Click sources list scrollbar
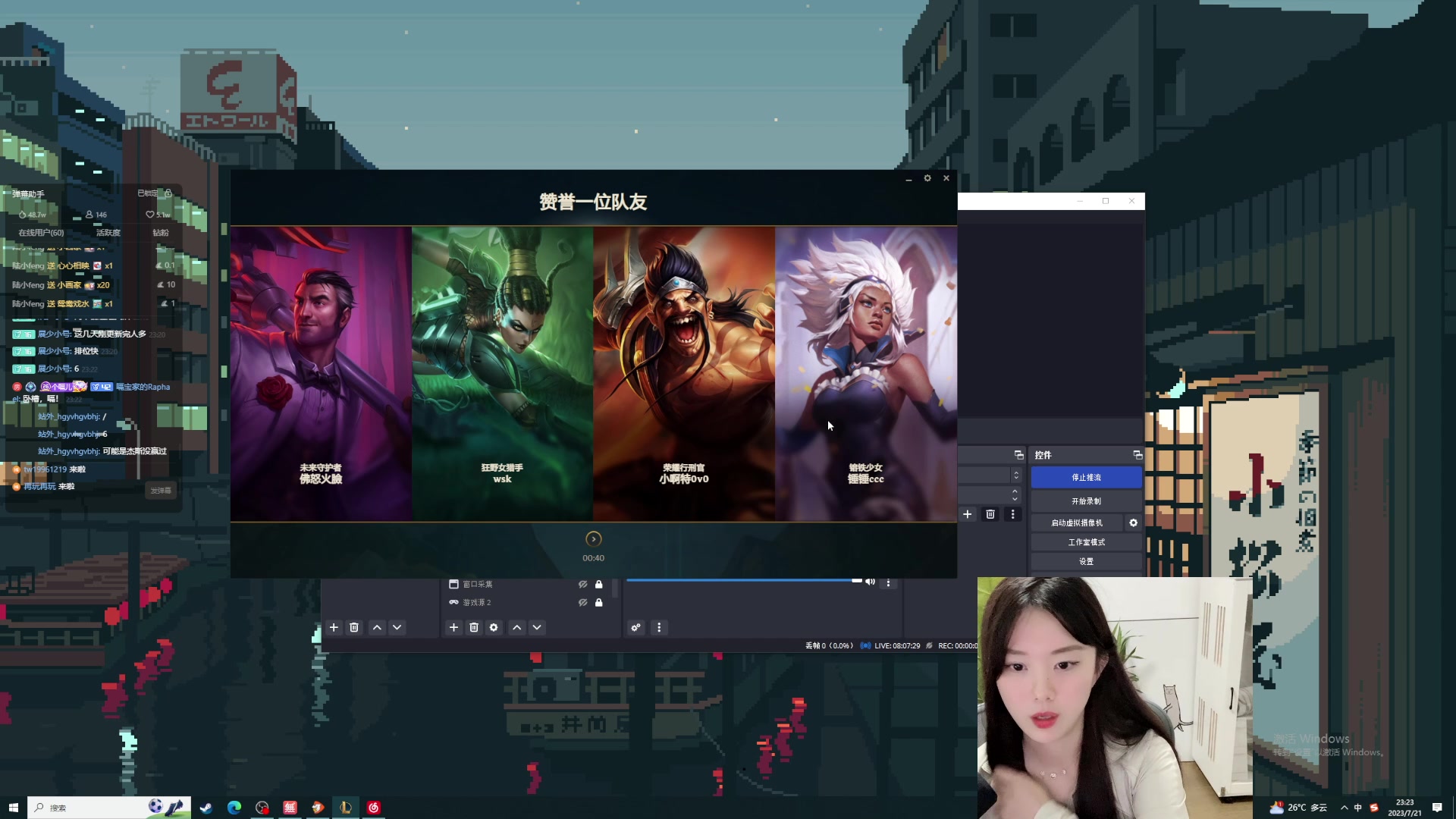The height and width of the screenshot is (819, 1456). pyautogui.click(x=615, y=588)
